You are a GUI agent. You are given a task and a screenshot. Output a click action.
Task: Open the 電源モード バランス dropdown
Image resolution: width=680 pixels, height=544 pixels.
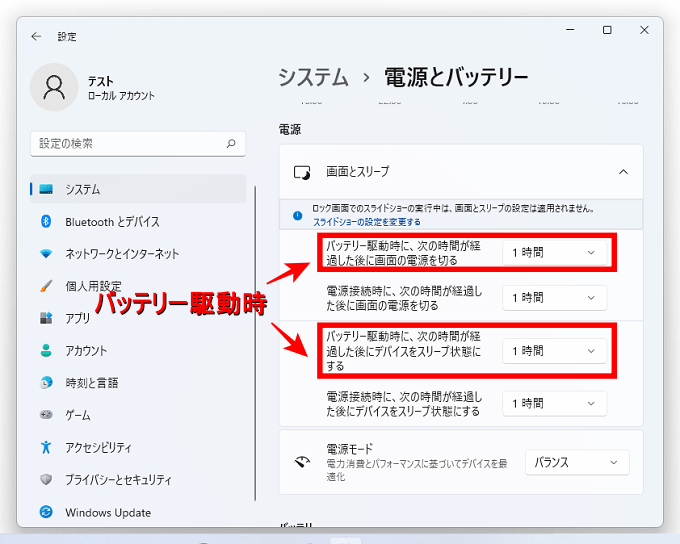click(x=577, y=462)
